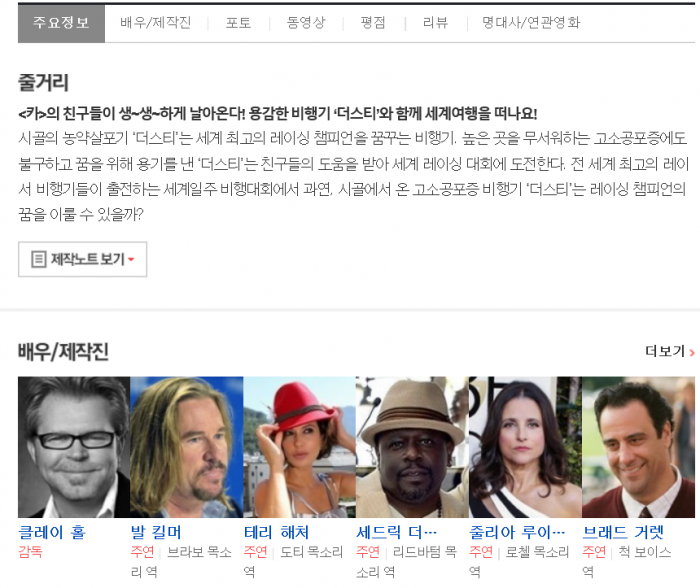The width and height of the screenshot is (700, 588).
Task: Switch to the 배우/제작진 tab
Action: [x=155, y=23]
